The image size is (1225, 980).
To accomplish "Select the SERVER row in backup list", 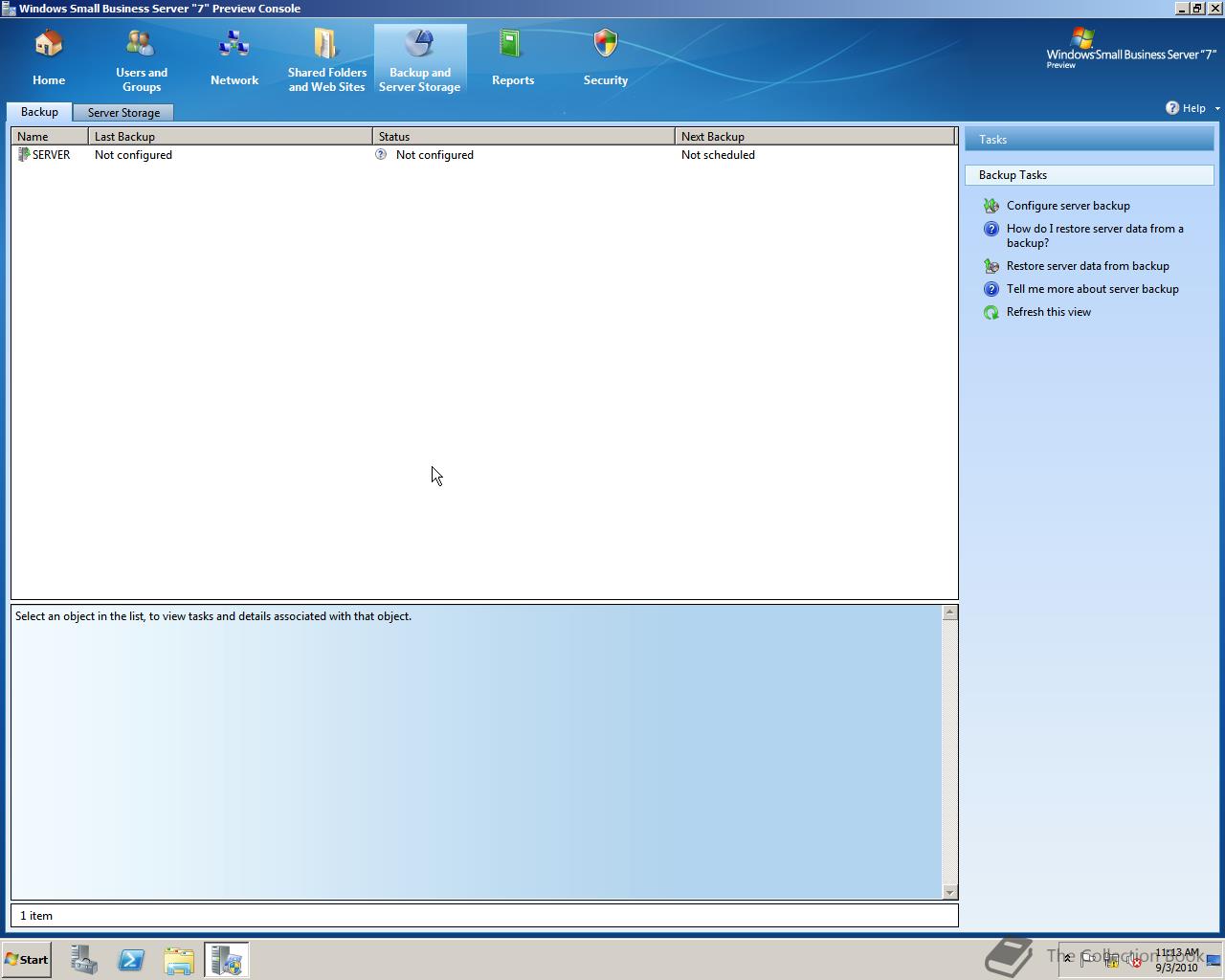I will tap(484, 155).
